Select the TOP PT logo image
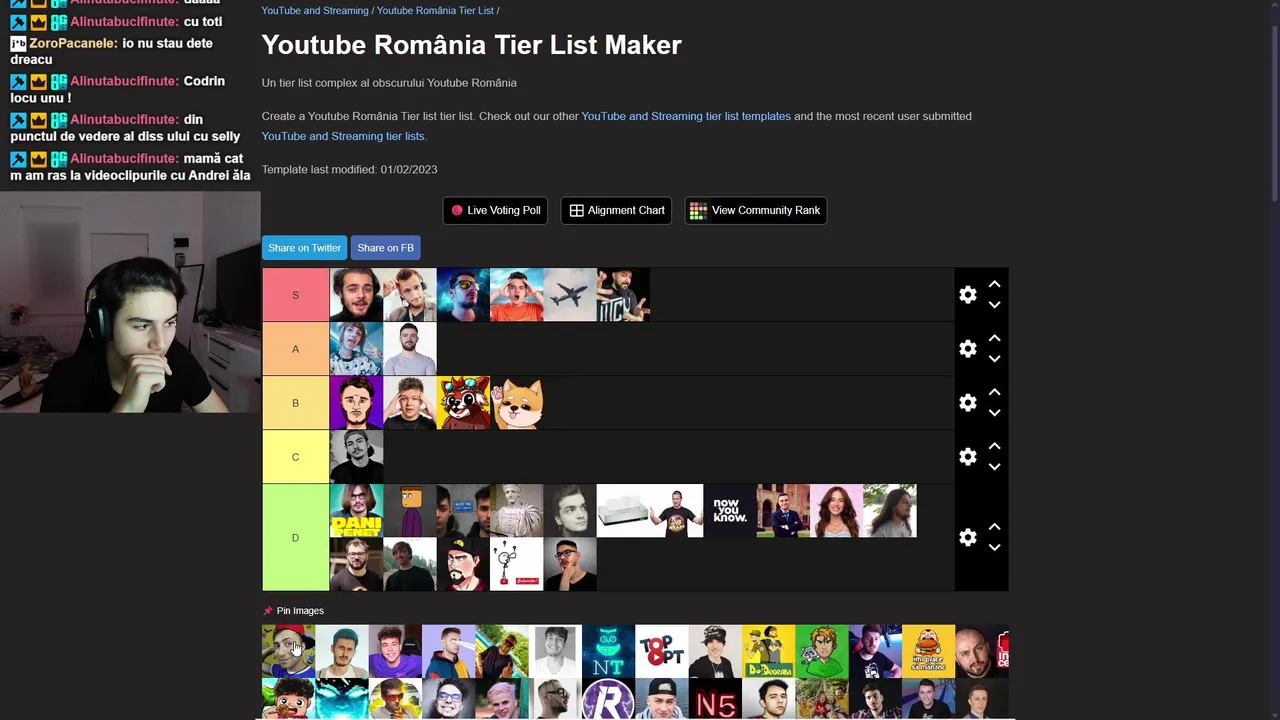Viewport: 1280px width, 720px height. [662, 651]
